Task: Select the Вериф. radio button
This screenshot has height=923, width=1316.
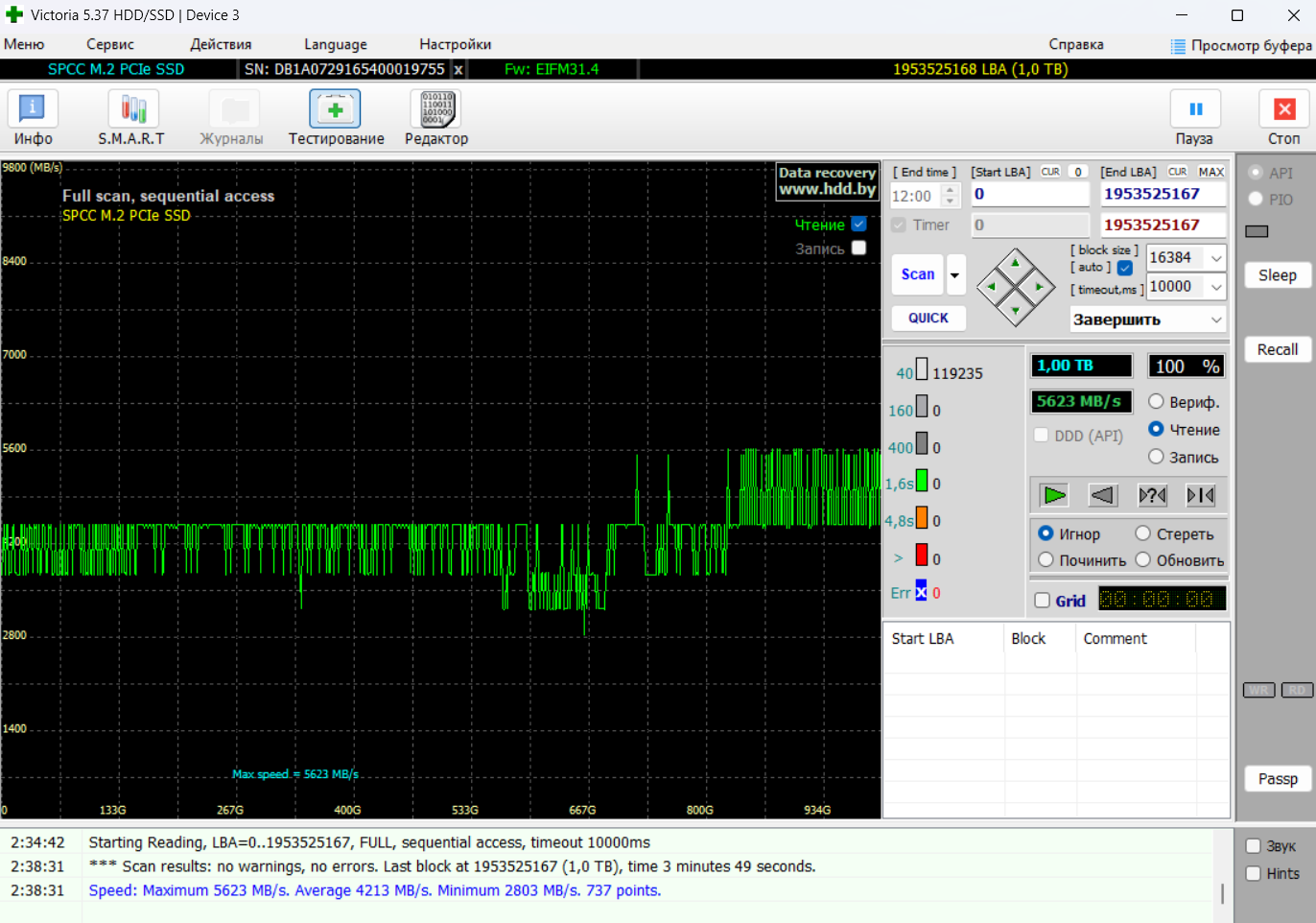Action: click(x=1156, y=402)
